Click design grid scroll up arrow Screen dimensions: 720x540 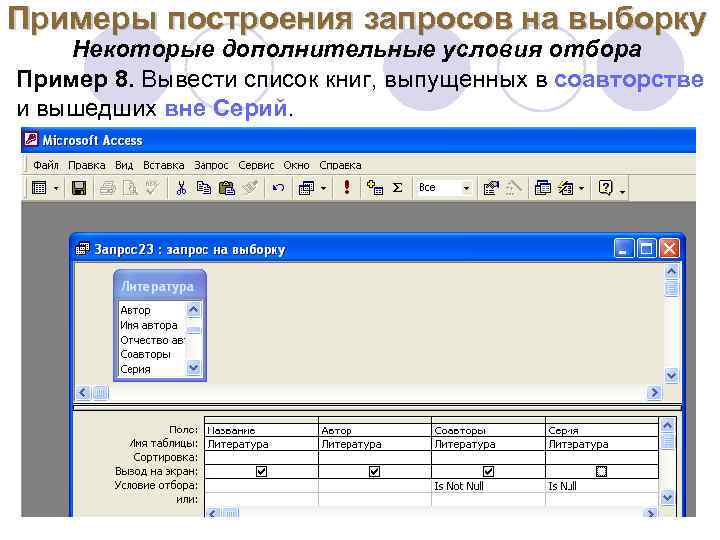click(667, 426)
